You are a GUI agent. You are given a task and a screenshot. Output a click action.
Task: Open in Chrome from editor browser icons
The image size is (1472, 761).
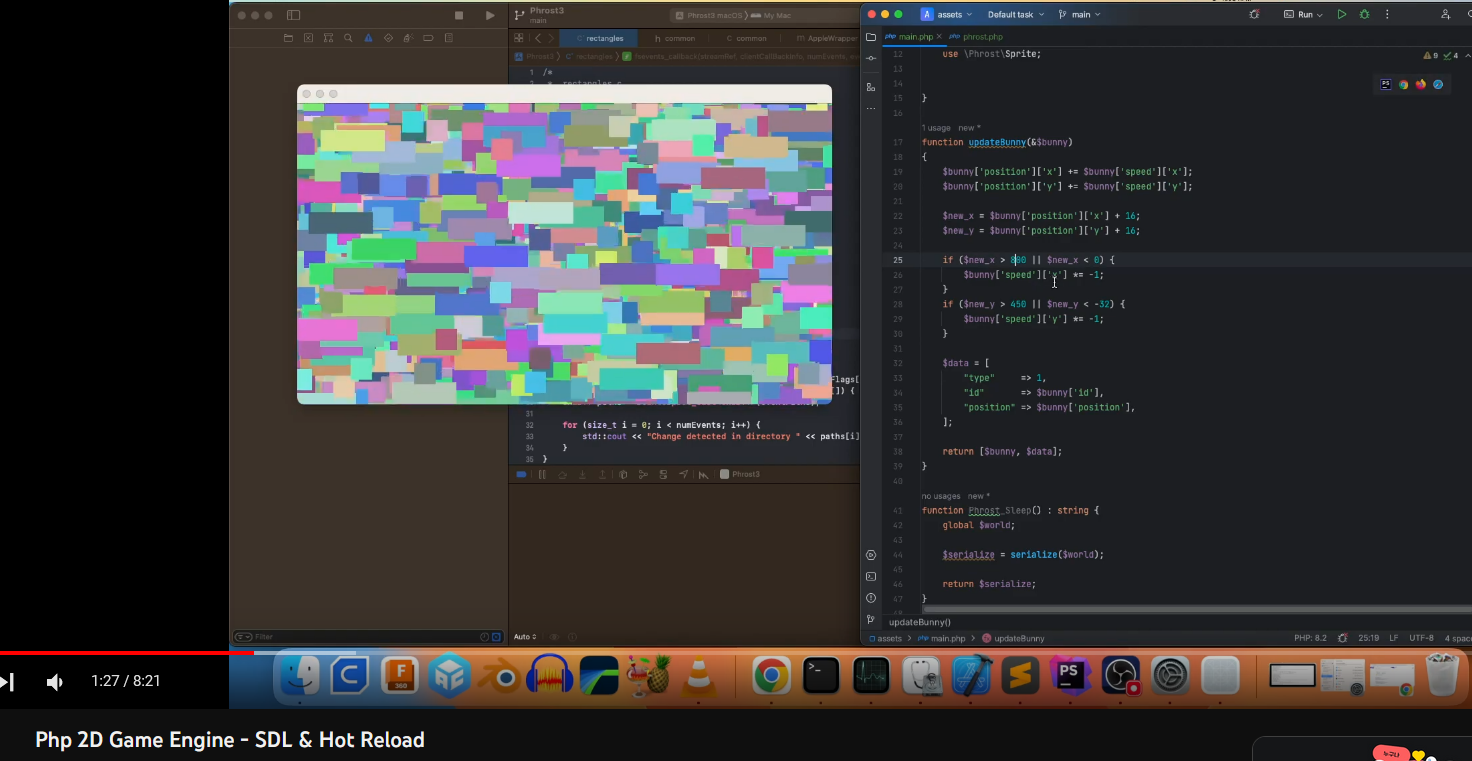tap(1403, 85)
